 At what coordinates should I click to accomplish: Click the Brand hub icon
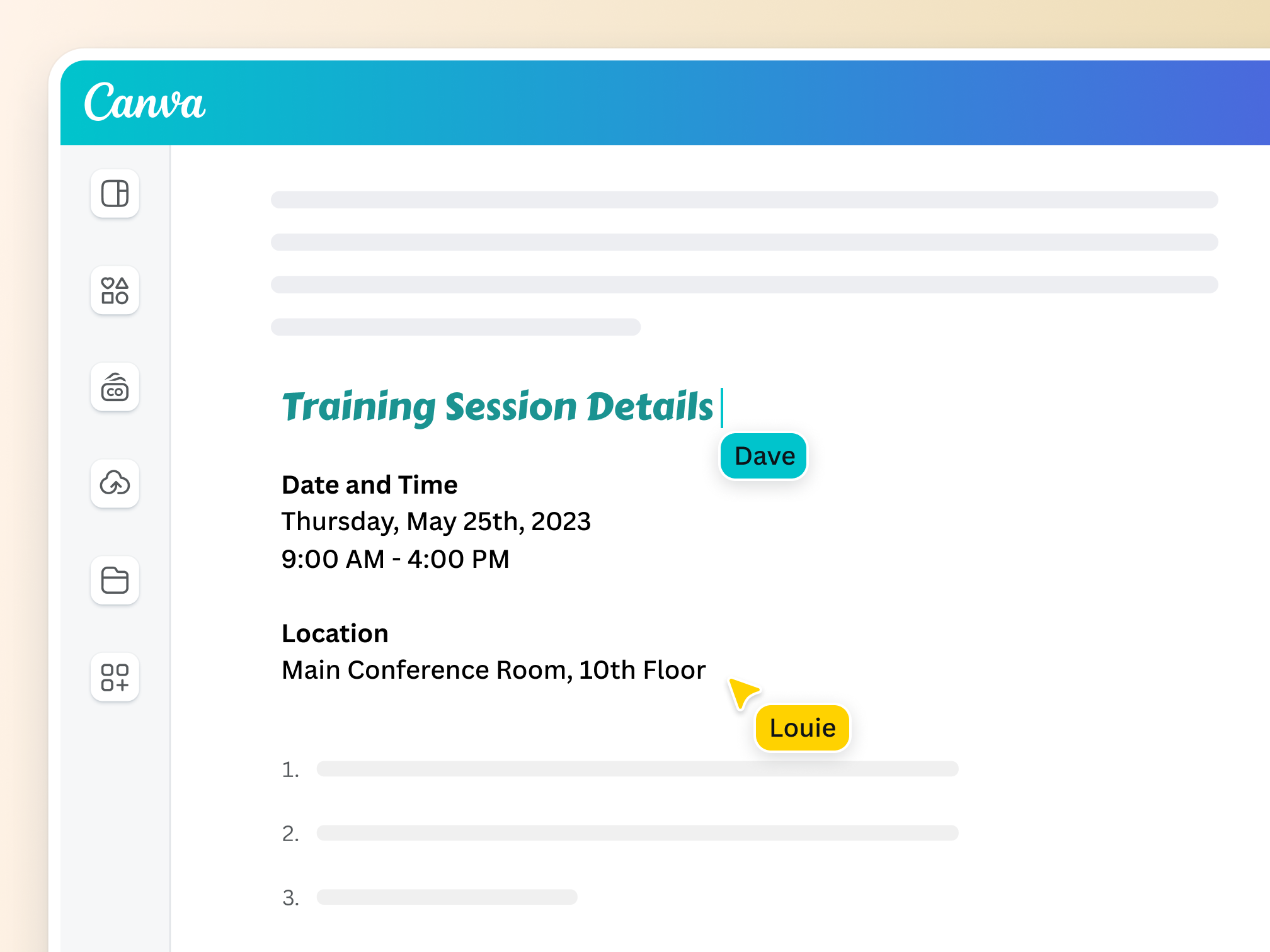pos(115,387)
